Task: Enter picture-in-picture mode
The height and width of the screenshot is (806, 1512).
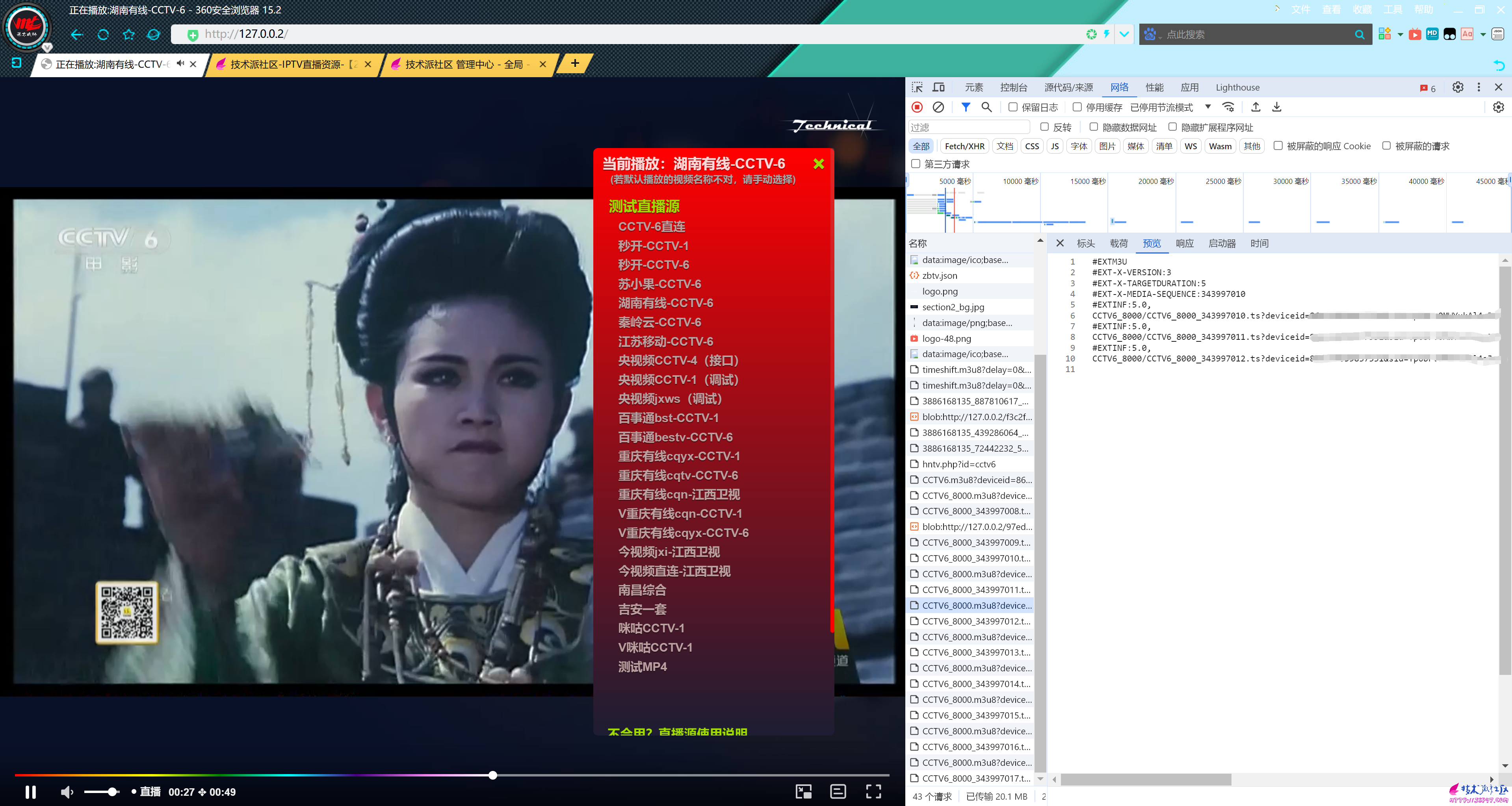Action: tap(804, 791)
